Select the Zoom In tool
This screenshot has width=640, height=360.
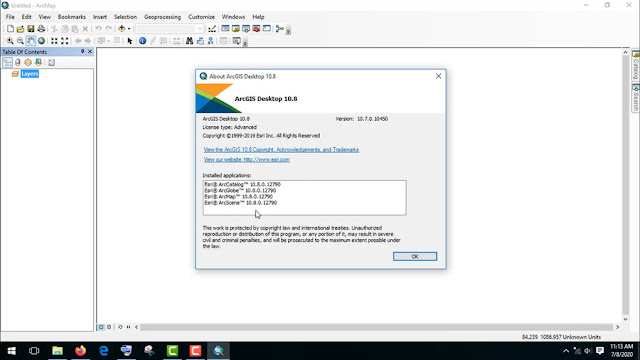tap(10, 41)
